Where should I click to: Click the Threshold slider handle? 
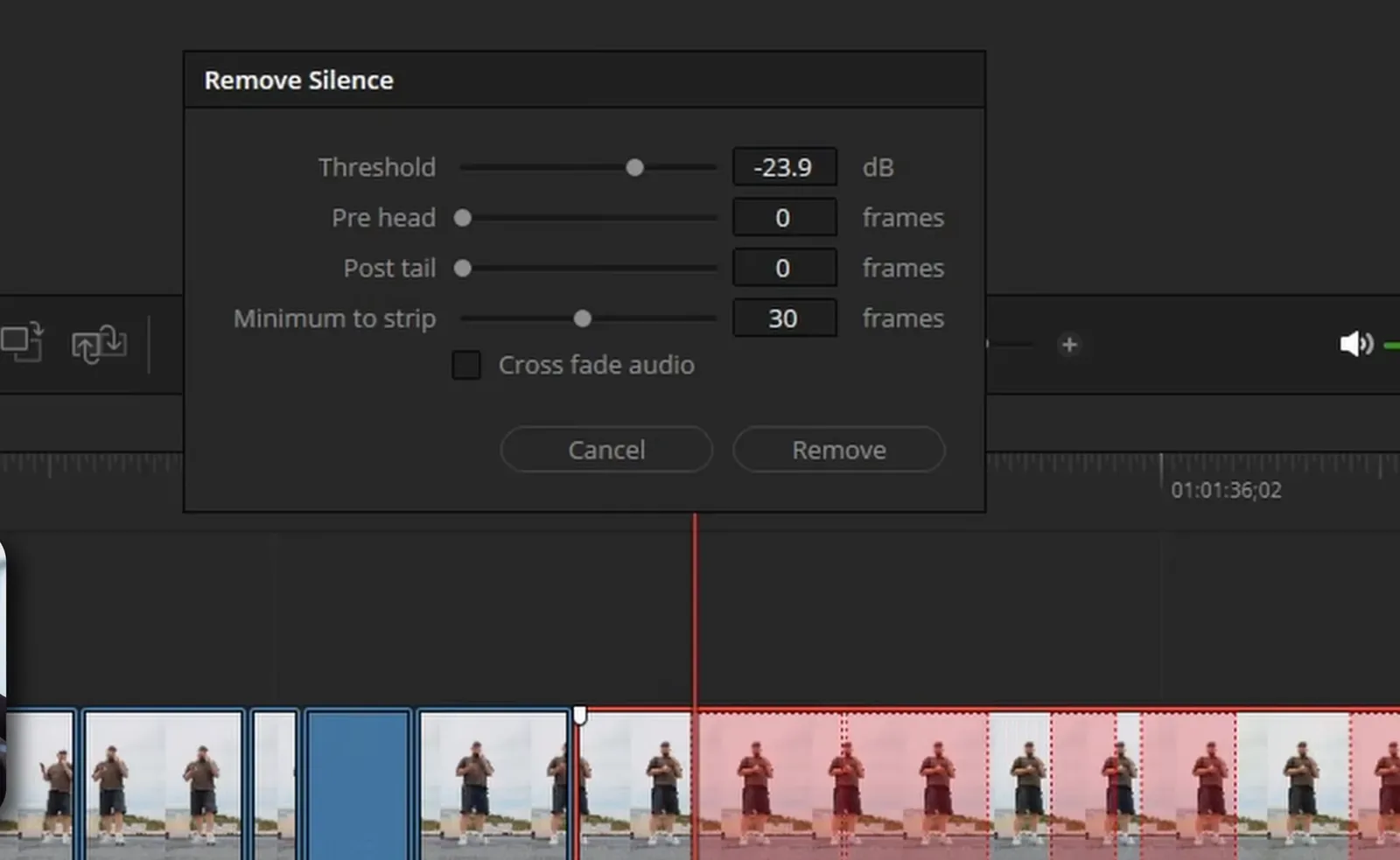click(634, 167)
